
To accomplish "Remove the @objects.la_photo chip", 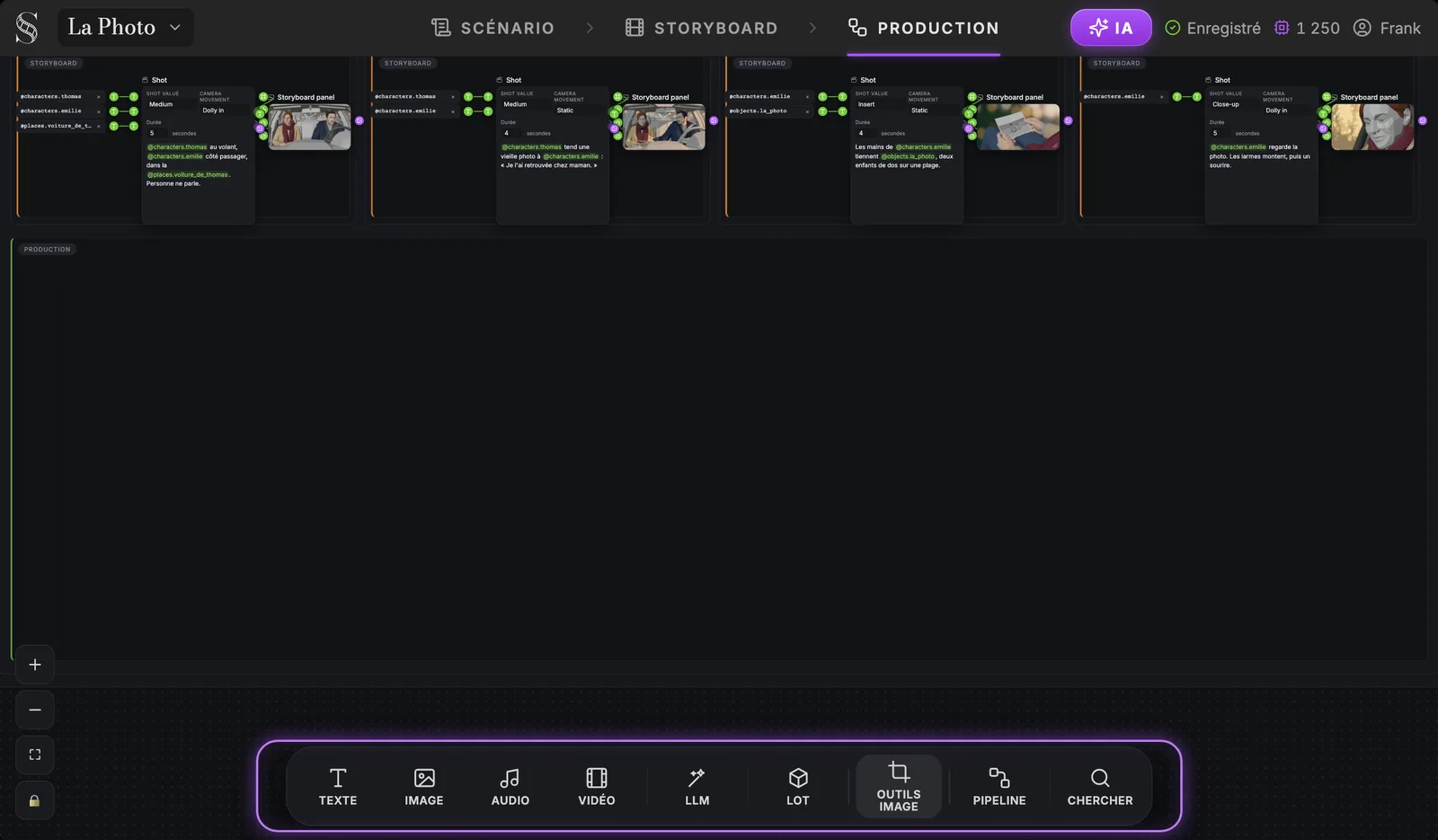I will click(x=807, y=111).
